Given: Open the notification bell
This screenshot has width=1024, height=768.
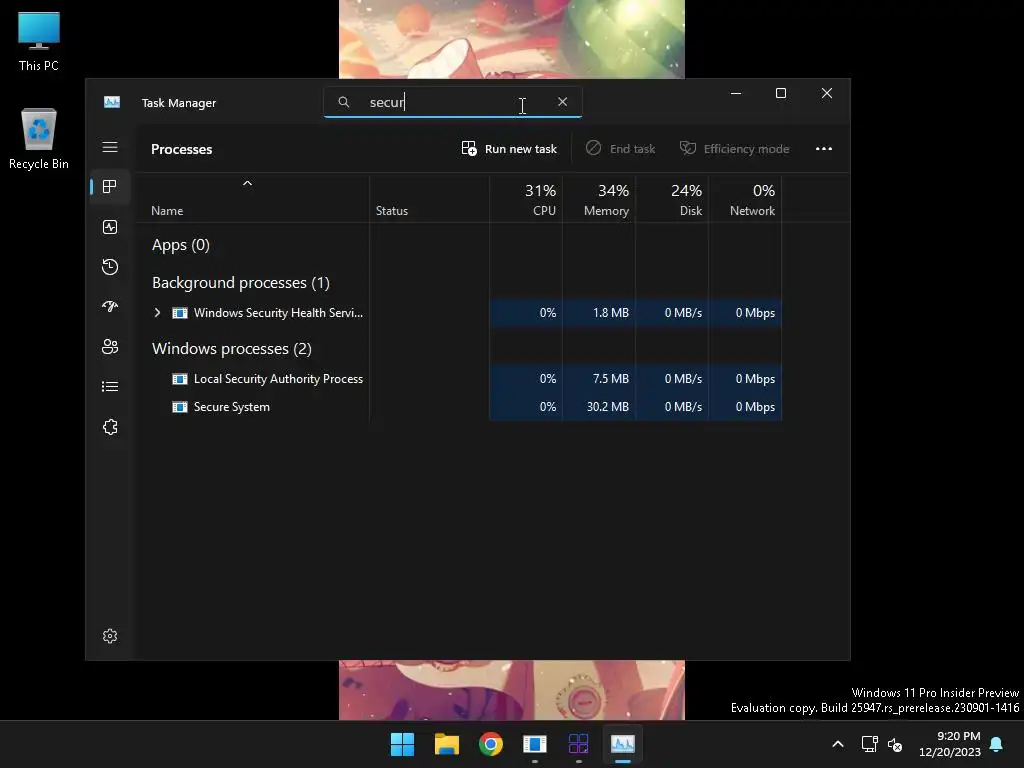Looking at the screenshot, I should 997,744.
